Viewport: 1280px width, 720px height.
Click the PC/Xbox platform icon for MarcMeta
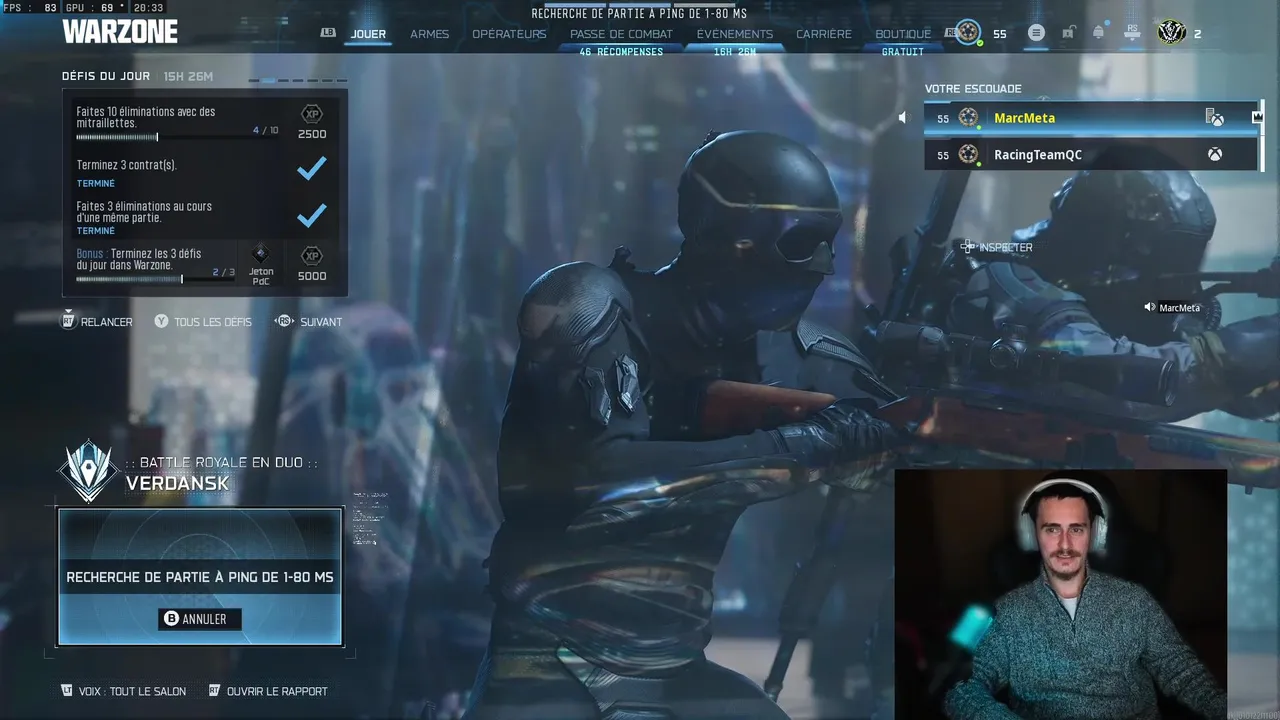click(1214, 118)
